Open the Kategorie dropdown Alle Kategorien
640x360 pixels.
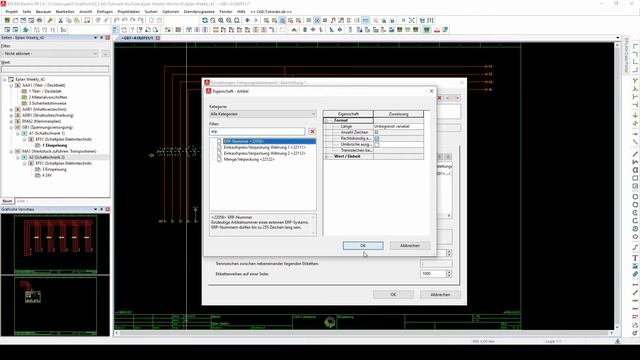(263, 114)
